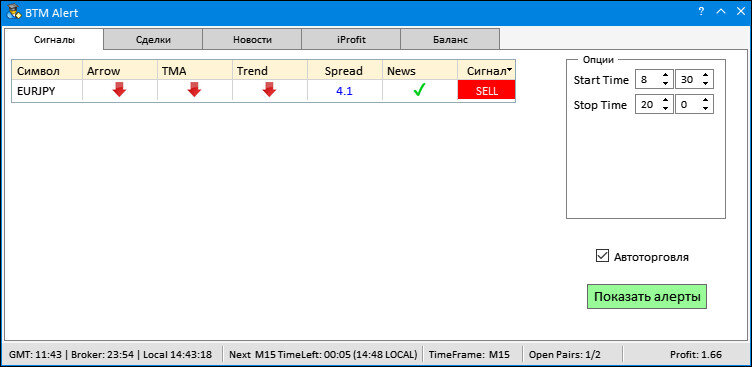Screen dimensions: 752x367
Task: Open the help question mark in title bar
Action: coord(701,12)
